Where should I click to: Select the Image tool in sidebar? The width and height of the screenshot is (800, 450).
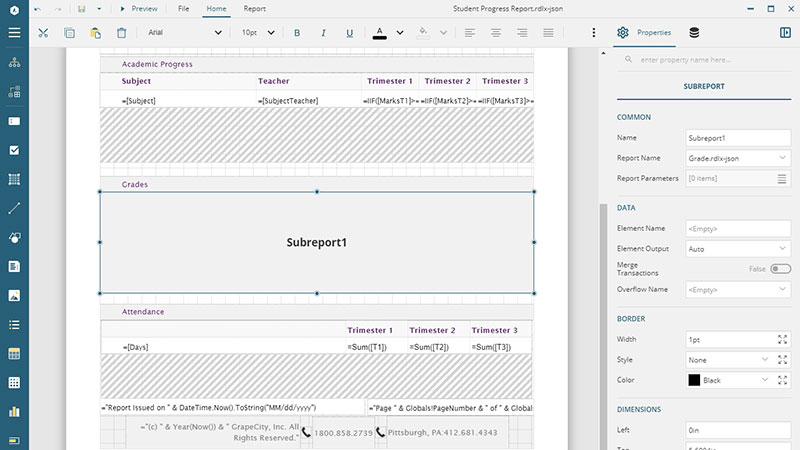14,296
